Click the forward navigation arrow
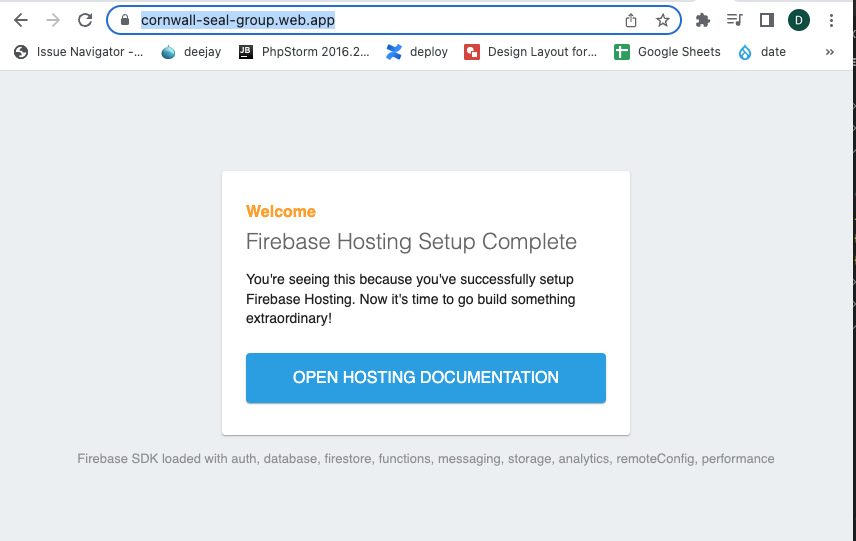 pos(53,20)
